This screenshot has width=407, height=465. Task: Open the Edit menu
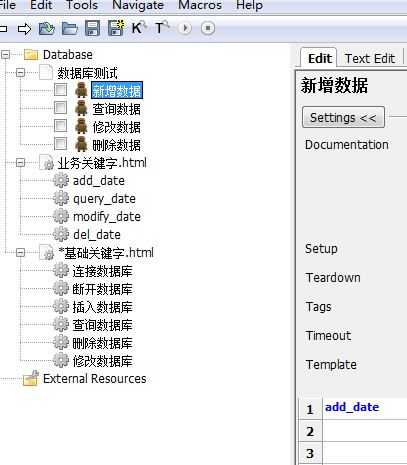point(41,5)
